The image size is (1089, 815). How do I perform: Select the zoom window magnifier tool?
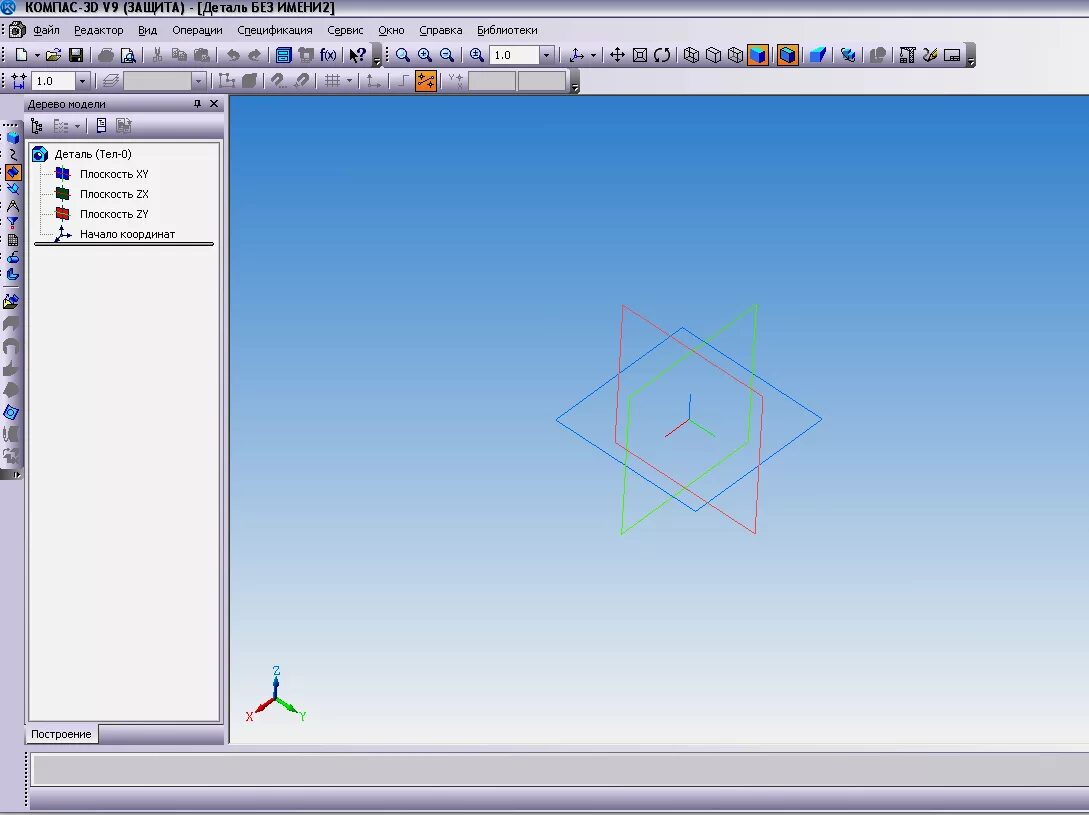click(402, 55)
